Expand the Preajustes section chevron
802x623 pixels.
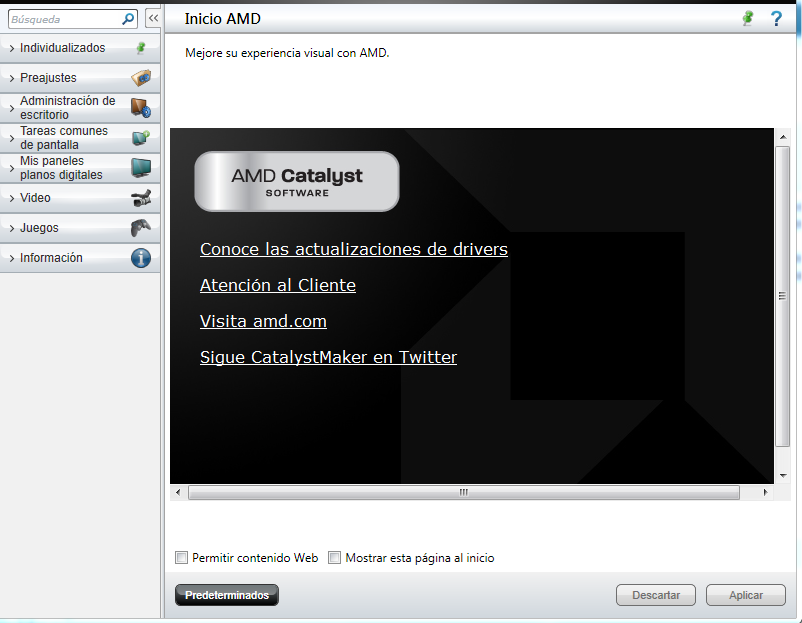tap(12, 78)
